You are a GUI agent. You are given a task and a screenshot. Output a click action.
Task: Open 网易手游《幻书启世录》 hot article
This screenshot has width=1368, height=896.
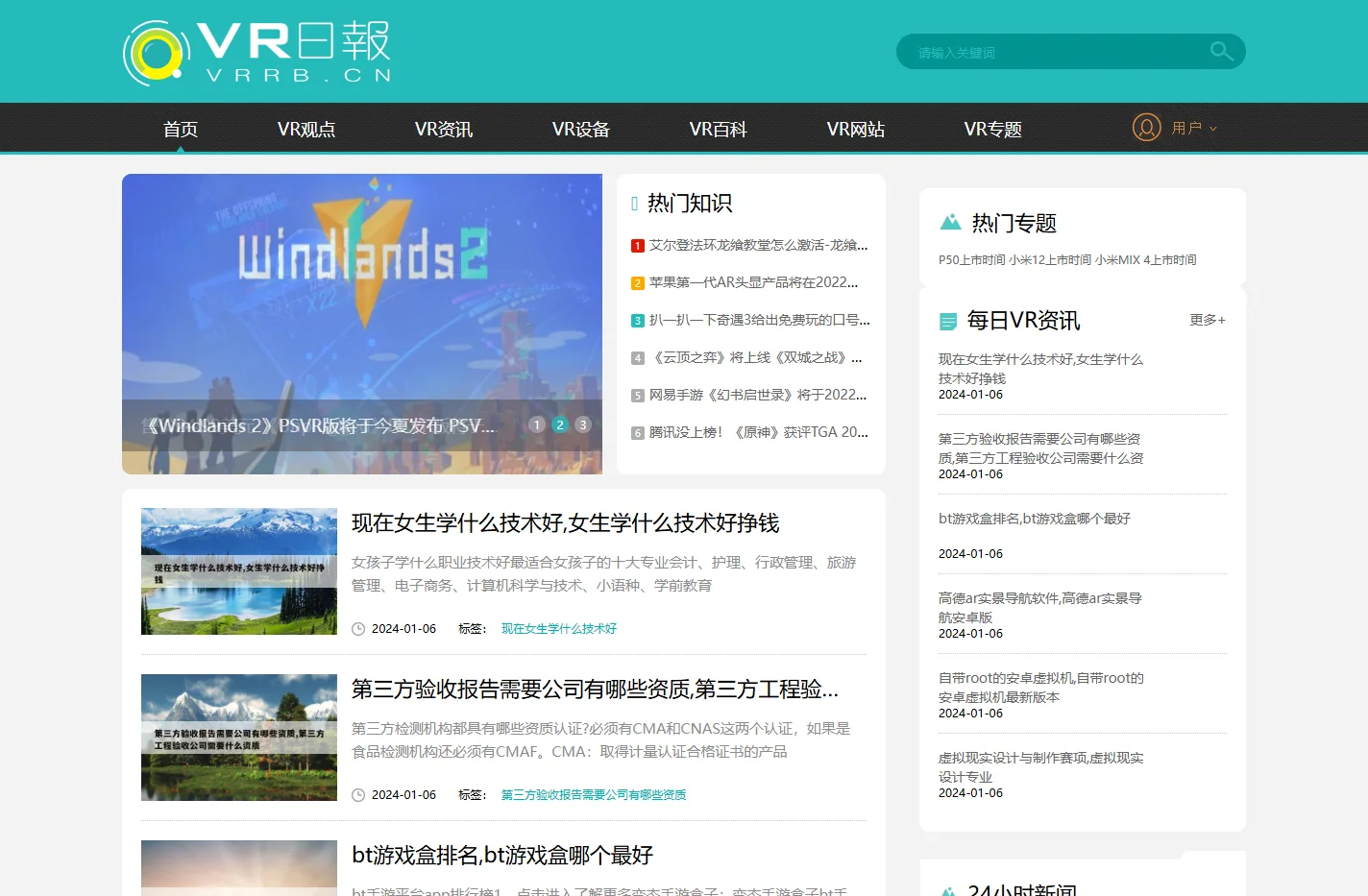click(x=758, y=395)
